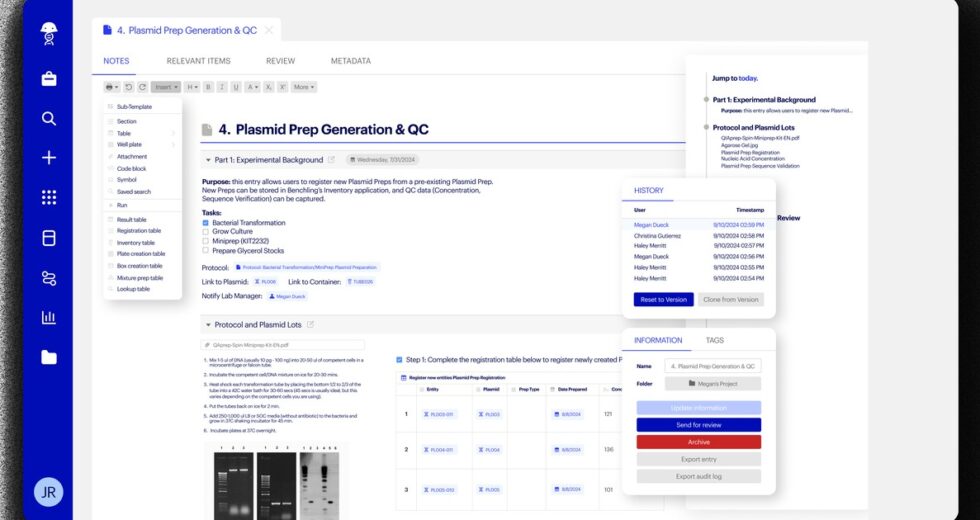Apply superscript formatting
The image size is (980, 520).
point(282,87)
